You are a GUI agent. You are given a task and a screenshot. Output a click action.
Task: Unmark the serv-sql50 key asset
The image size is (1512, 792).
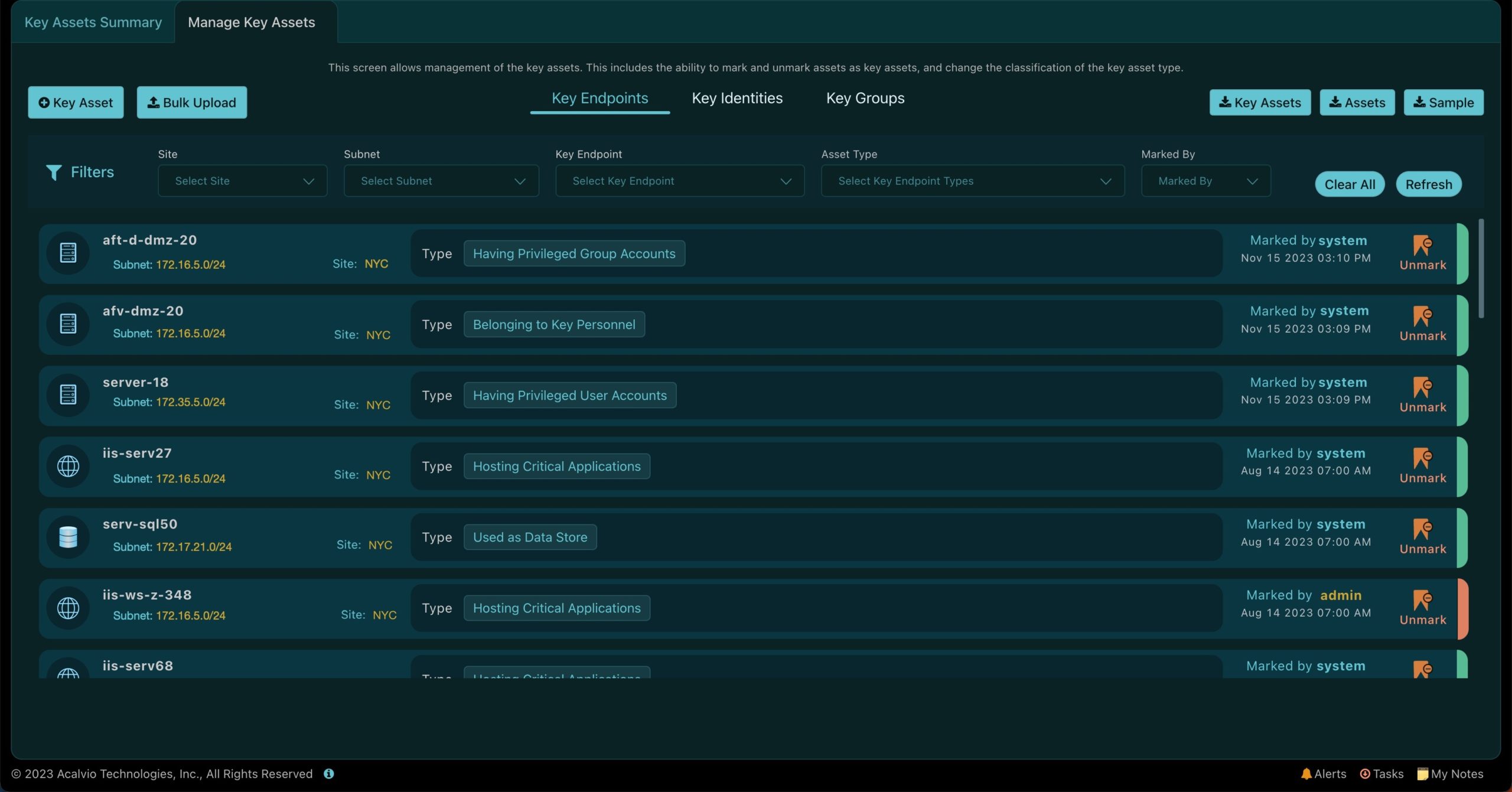1423,537
